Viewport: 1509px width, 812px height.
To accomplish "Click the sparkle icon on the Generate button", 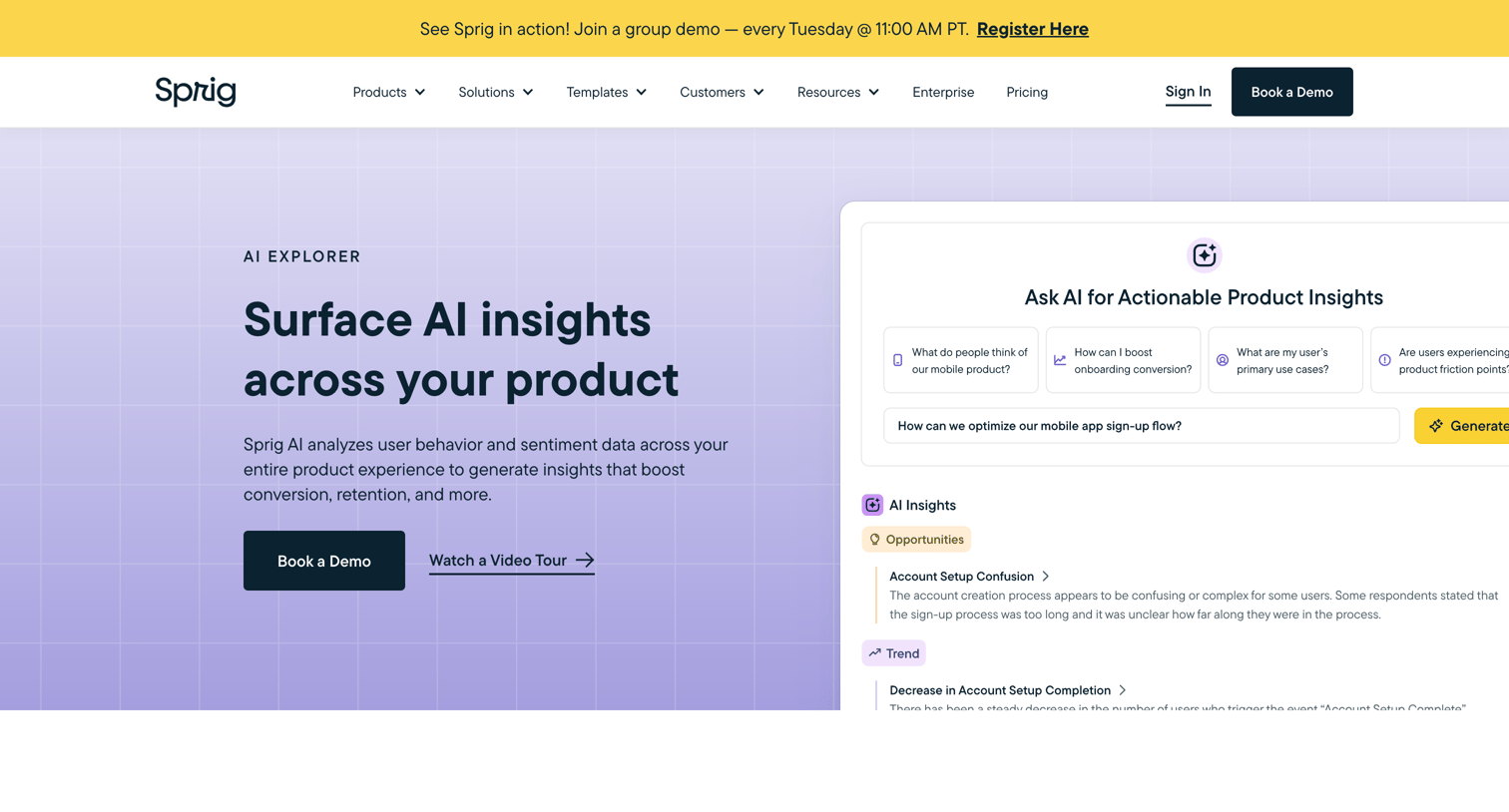I will pos(1436,426).
